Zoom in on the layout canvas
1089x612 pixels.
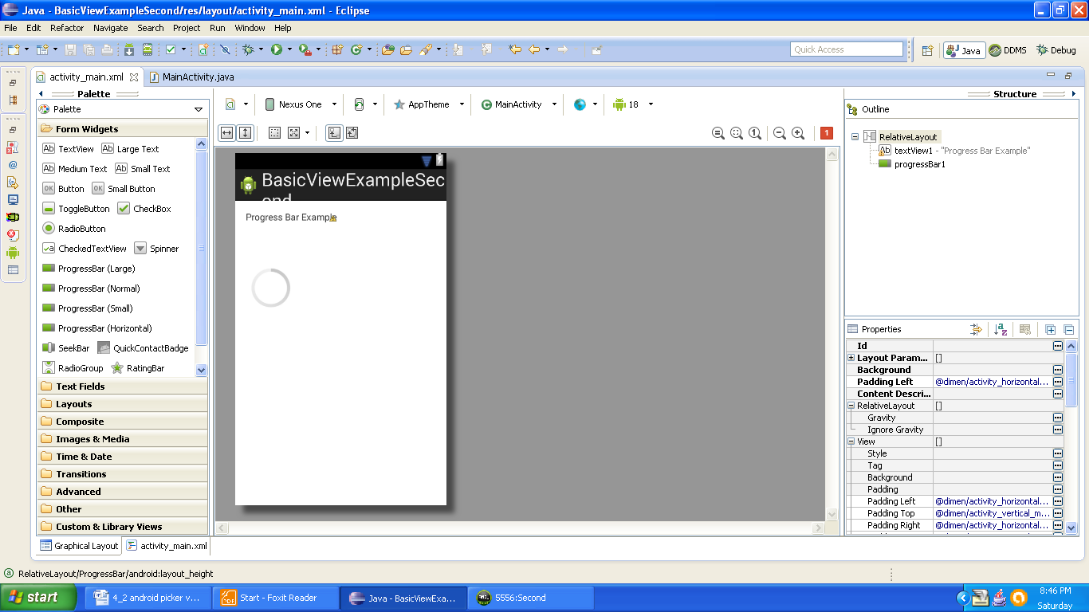click(798, 133)
